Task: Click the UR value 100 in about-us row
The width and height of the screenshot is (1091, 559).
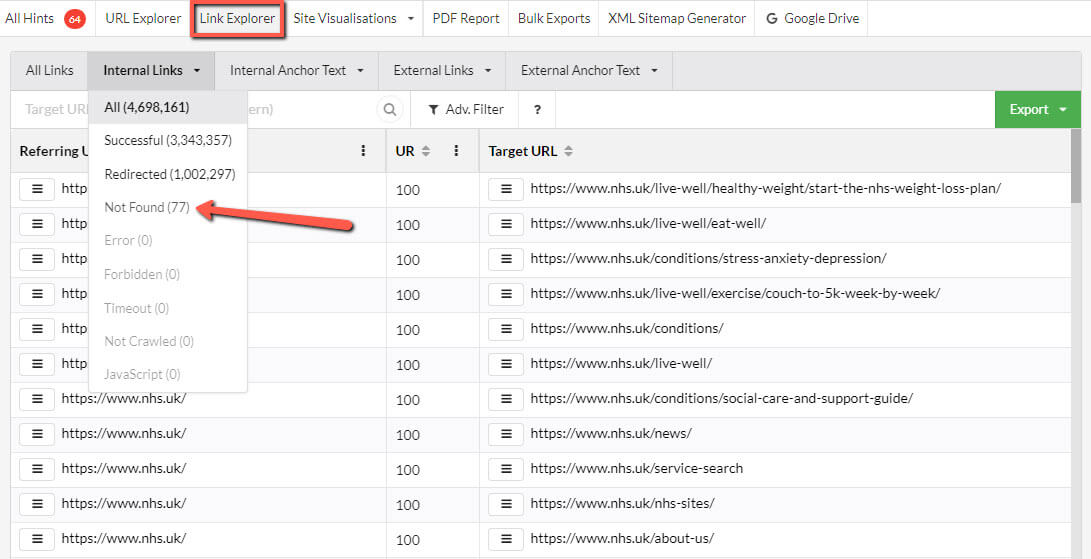Action: click(408, 540)
